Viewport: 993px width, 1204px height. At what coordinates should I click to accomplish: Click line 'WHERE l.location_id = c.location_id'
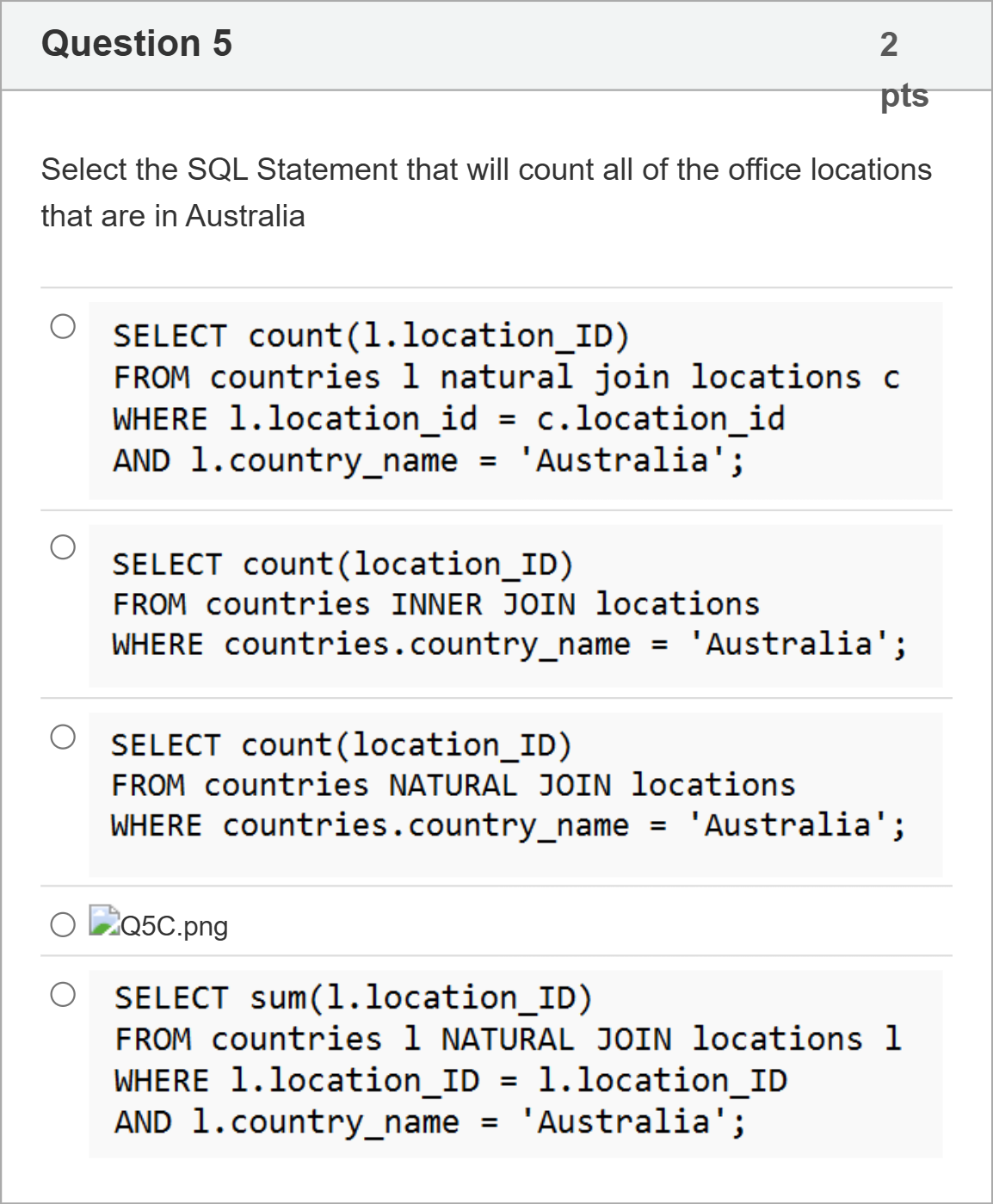pyautogui.click(x=448, y=419)
